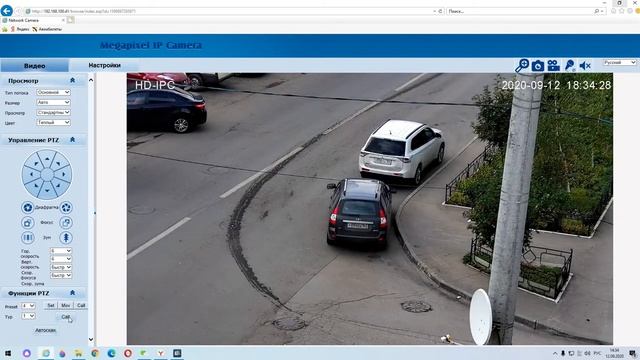Refresh the page in the address bar
This screenshot has height=360, width=640.
coord(440,11)
